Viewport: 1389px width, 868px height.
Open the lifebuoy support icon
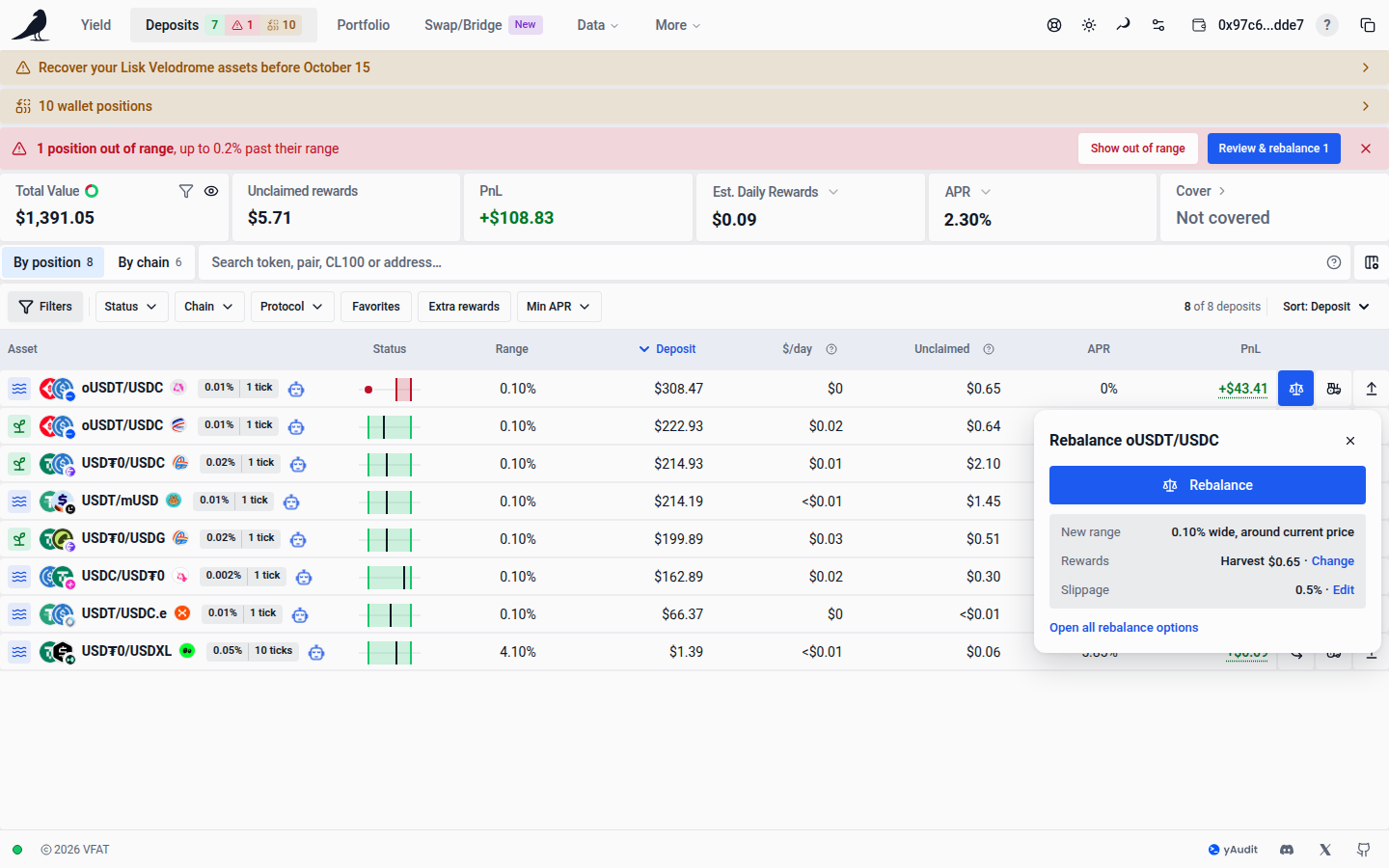click(1054, 25)
